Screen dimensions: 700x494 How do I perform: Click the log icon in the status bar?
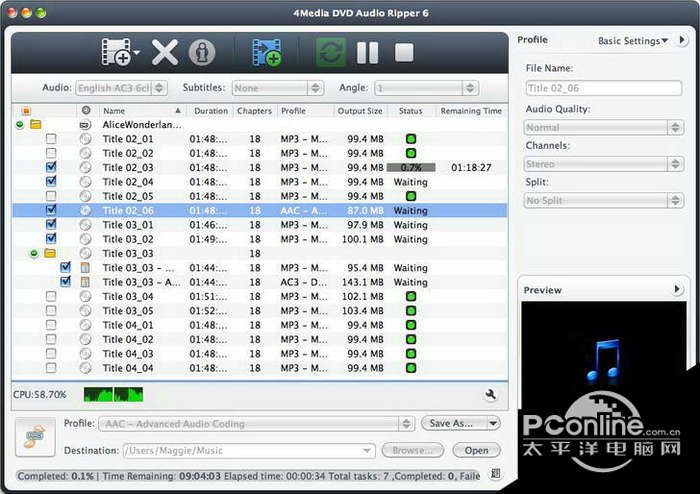[x=495, y=474]
